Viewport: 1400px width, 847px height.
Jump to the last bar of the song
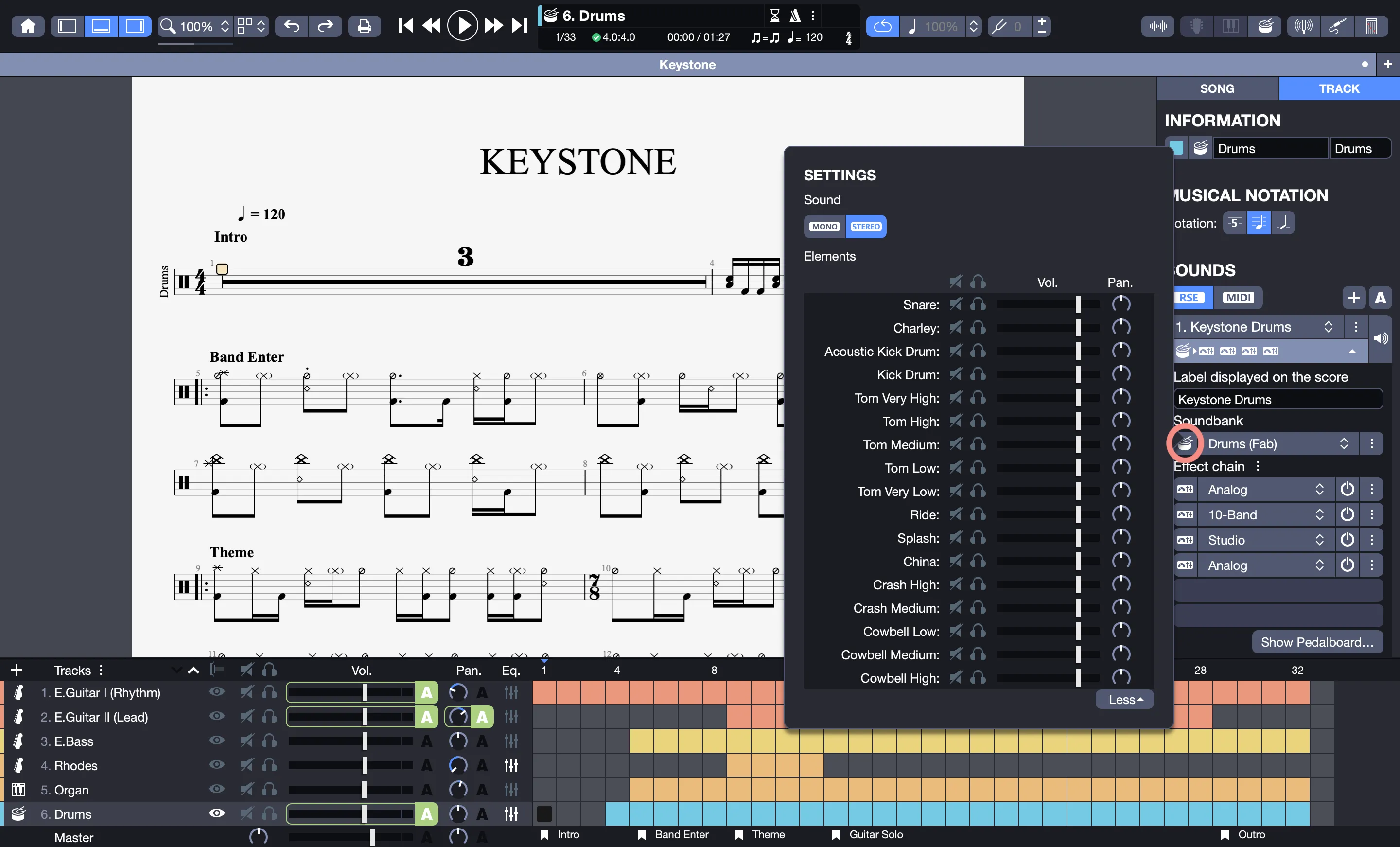(x=519, y=26)
